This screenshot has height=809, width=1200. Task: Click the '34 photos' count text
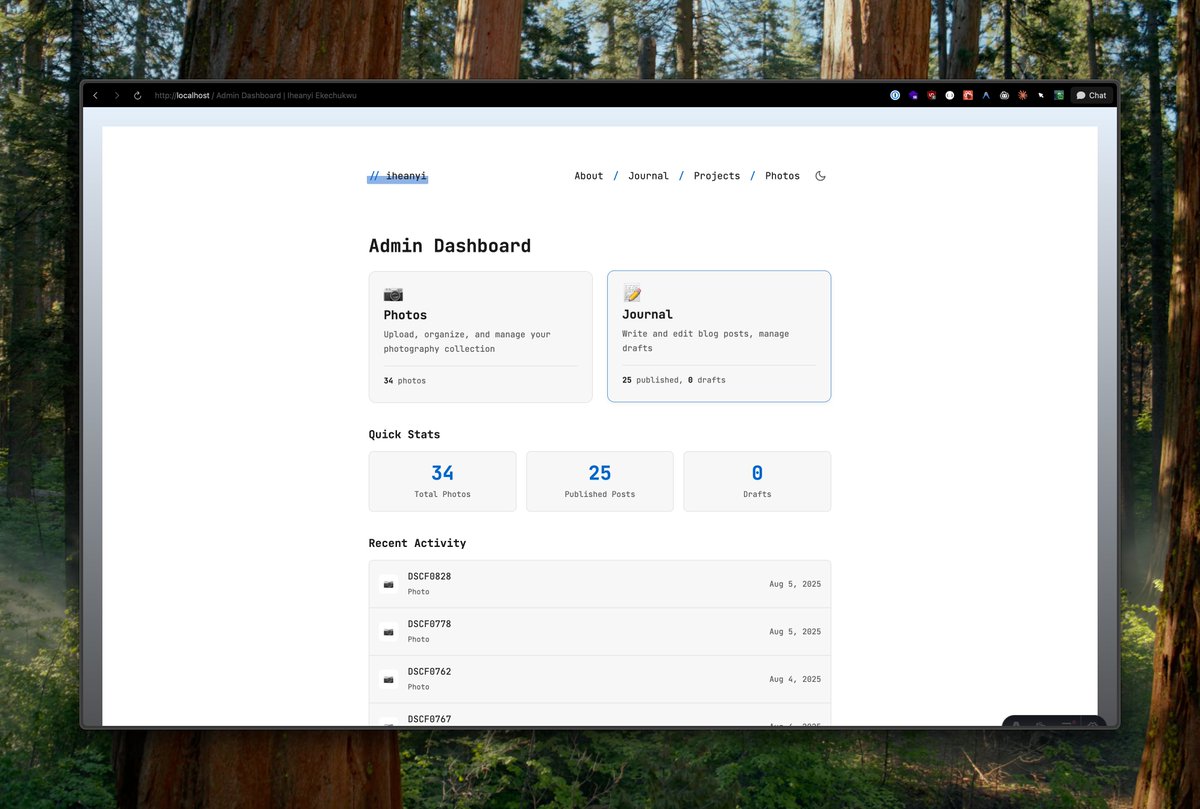[x=405, y=381]
